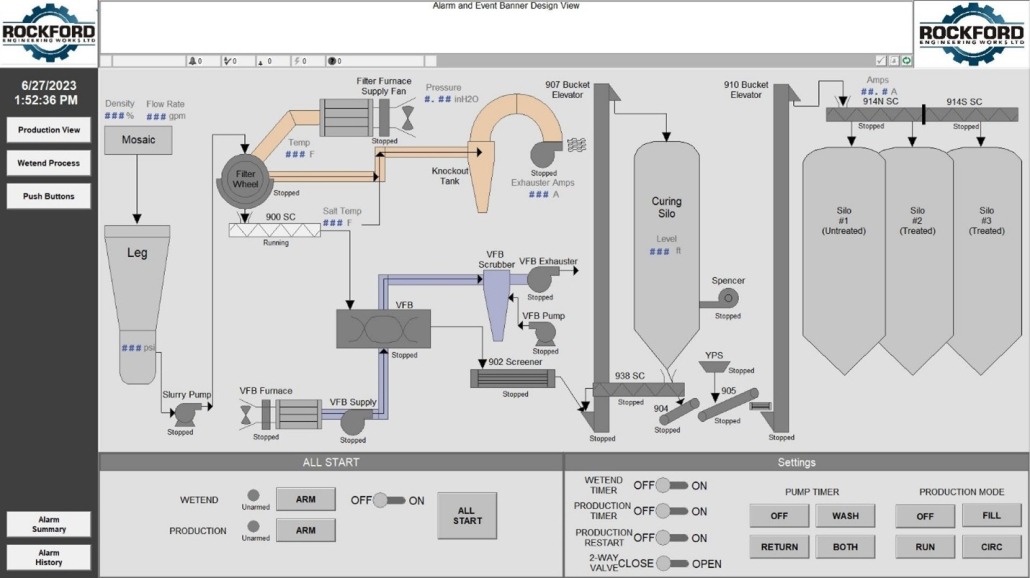The width and height of the screenshot is (1030, 578).
Task: Click the PRODUCTION Unarmed indicator light
Action: [x=253, y=526]
